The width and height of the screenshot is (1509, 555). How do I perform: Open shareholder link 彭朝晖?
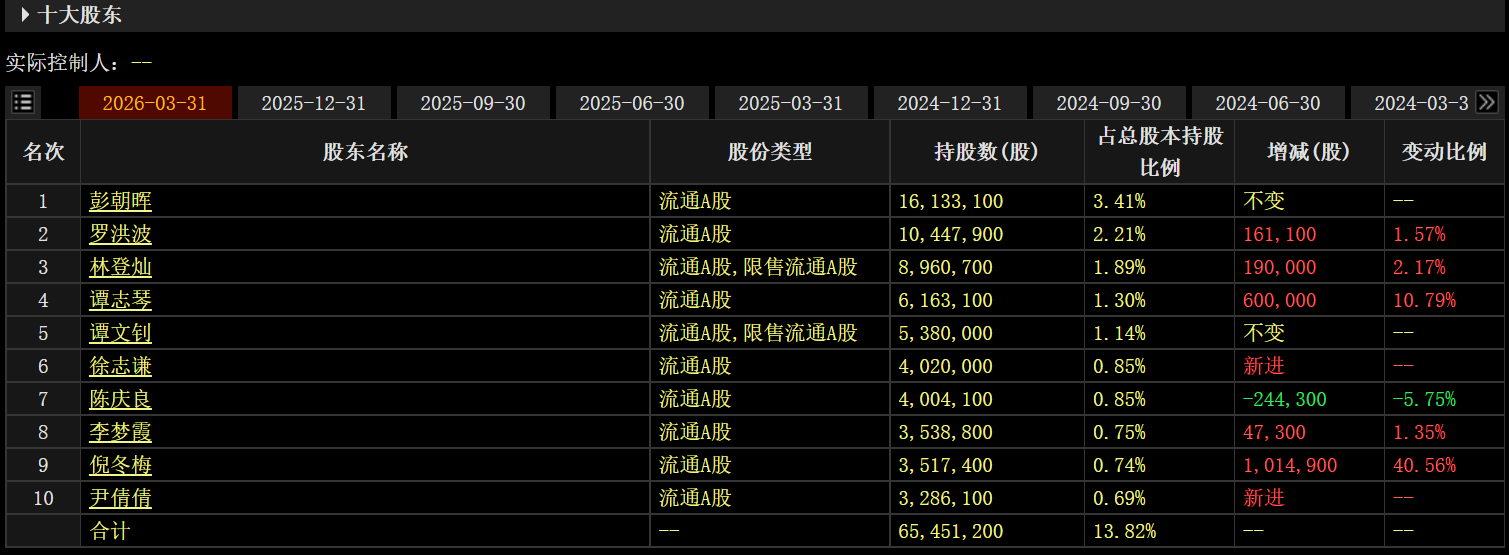[x=121, y=202]
